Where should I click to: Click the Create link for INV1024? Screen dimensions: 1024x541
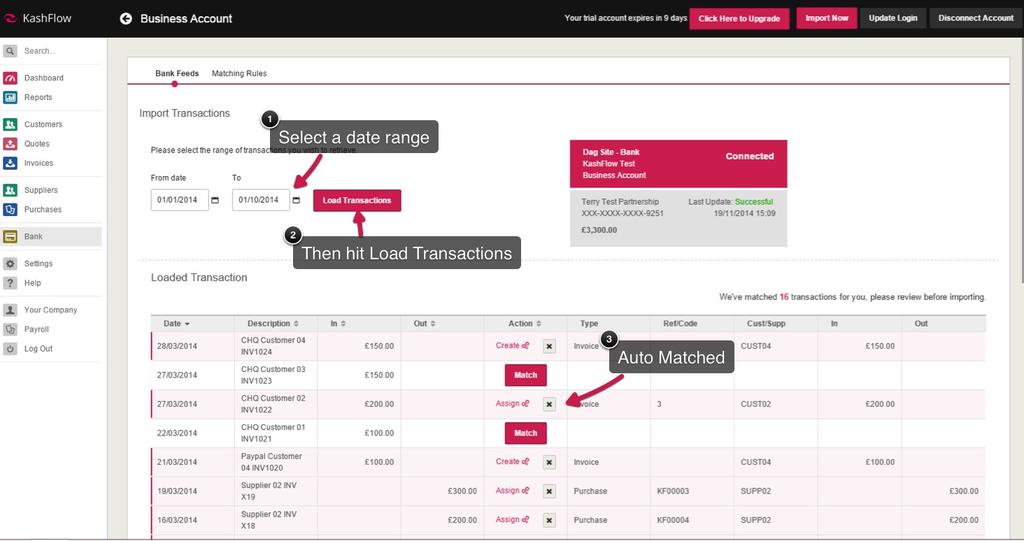(512, 346)
